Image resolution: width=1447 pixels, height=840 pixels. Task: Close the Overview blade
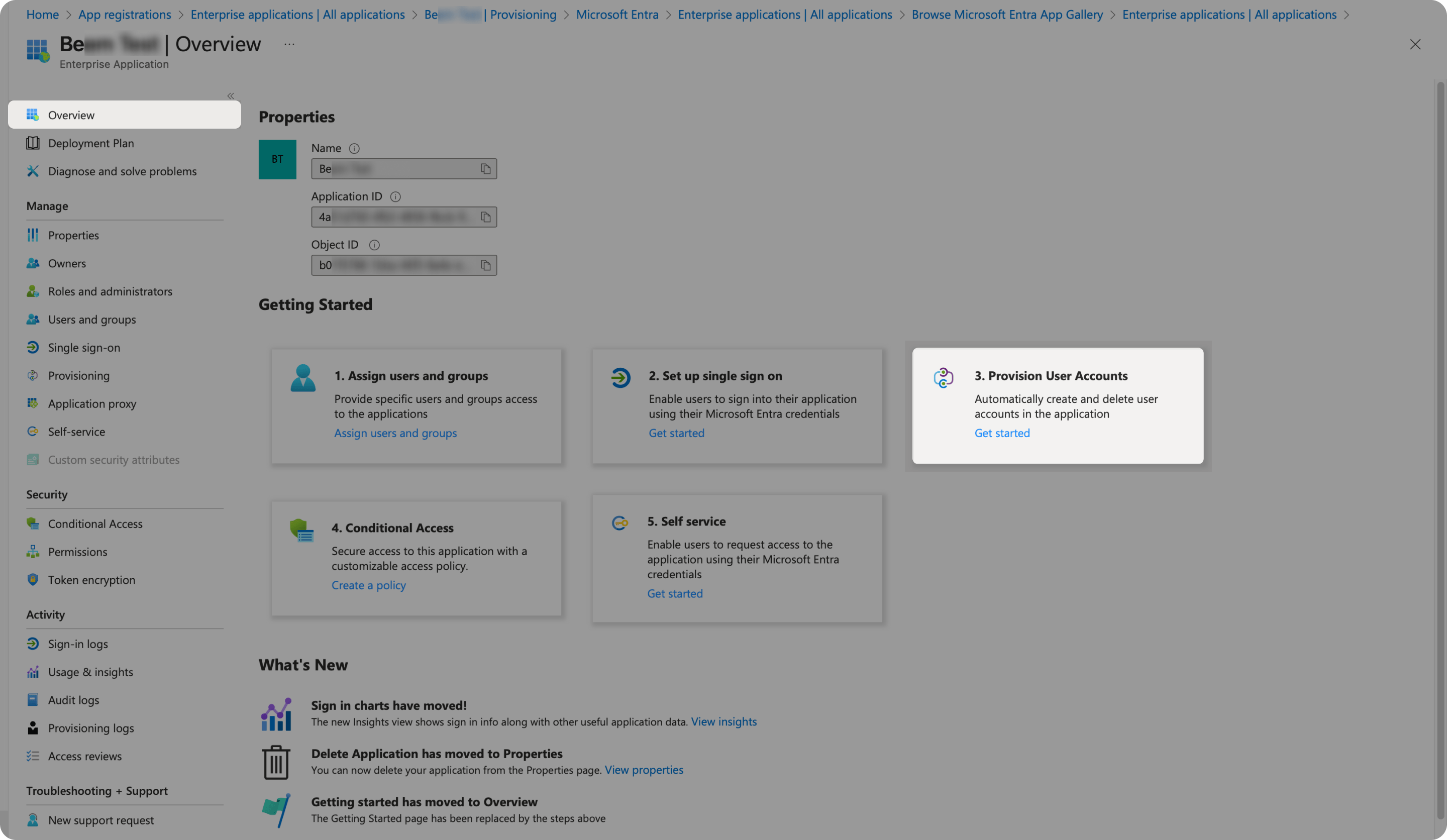click(x=1415, y=44)
